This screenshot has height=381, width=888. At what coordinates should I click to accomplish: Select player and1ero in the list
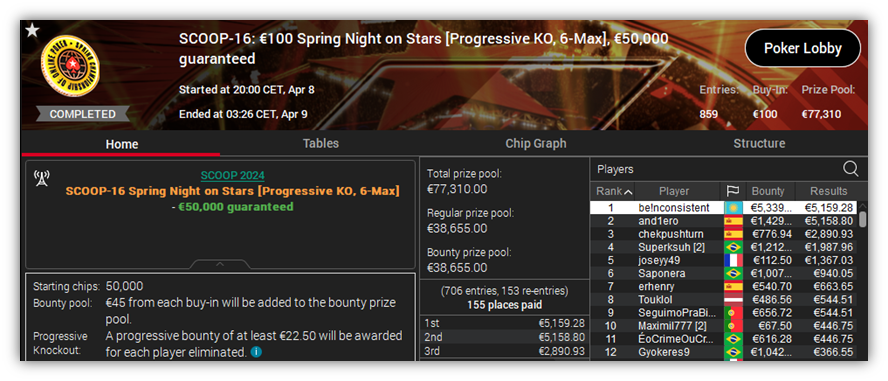724,221
